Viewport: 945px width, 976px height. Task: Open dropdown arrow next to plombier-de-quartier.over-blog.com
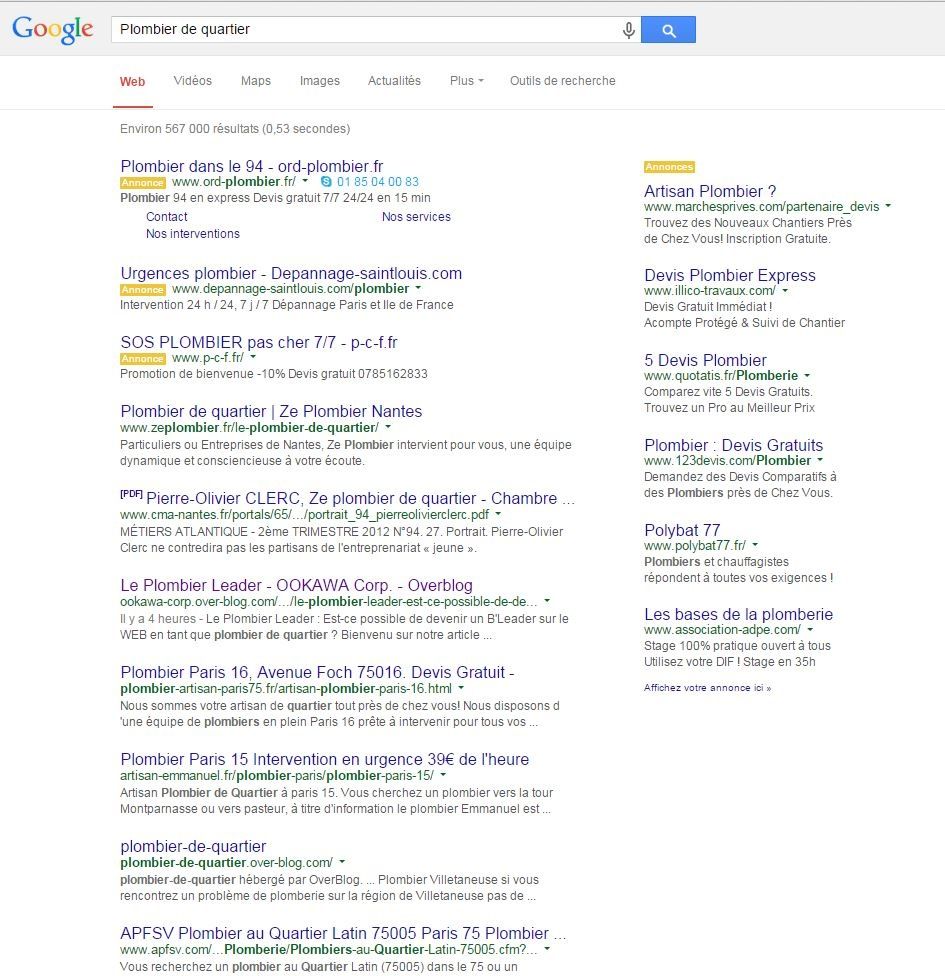[342, 862]
